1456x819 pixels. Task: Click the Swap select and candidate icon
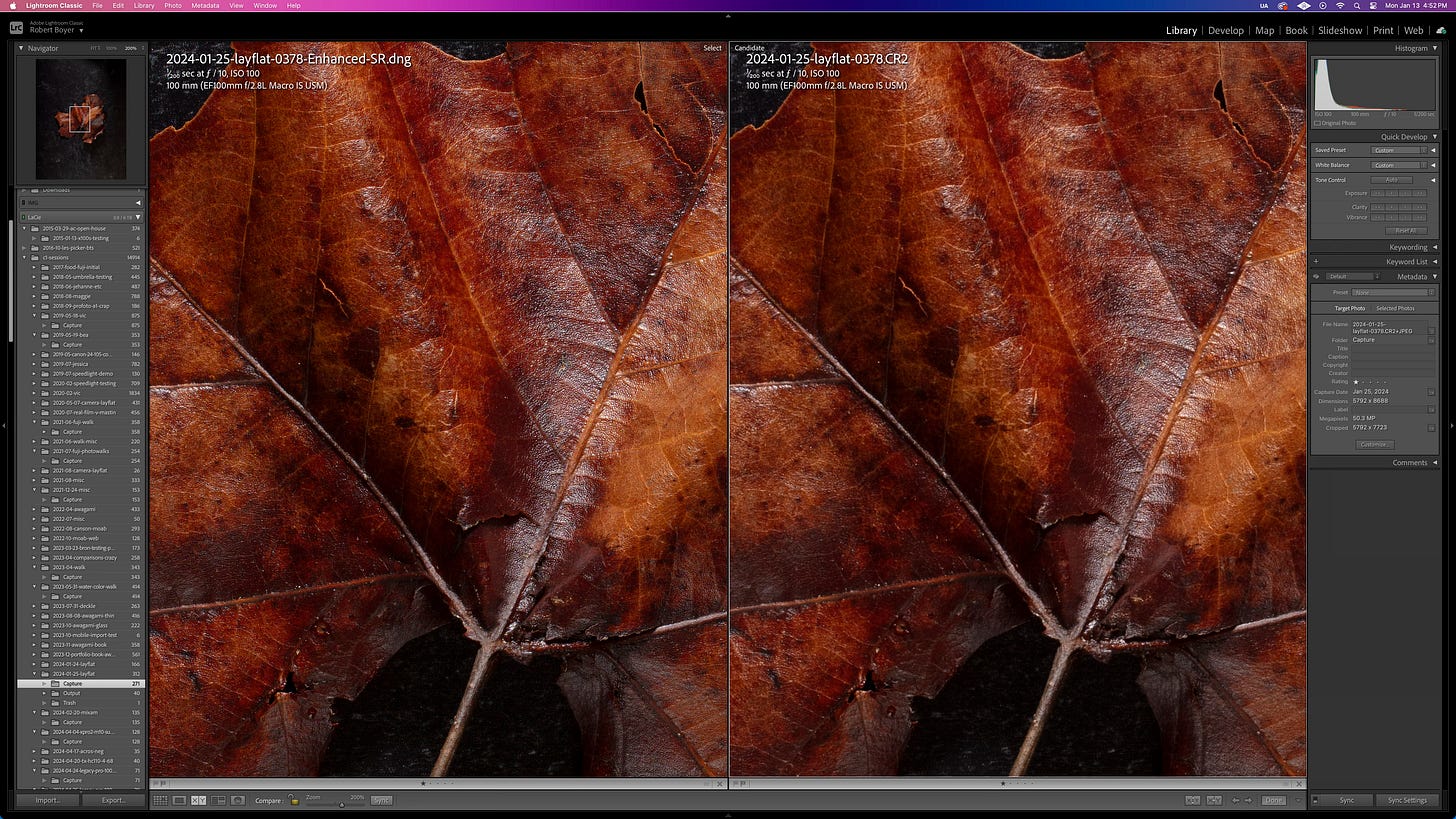[1193, 800]
